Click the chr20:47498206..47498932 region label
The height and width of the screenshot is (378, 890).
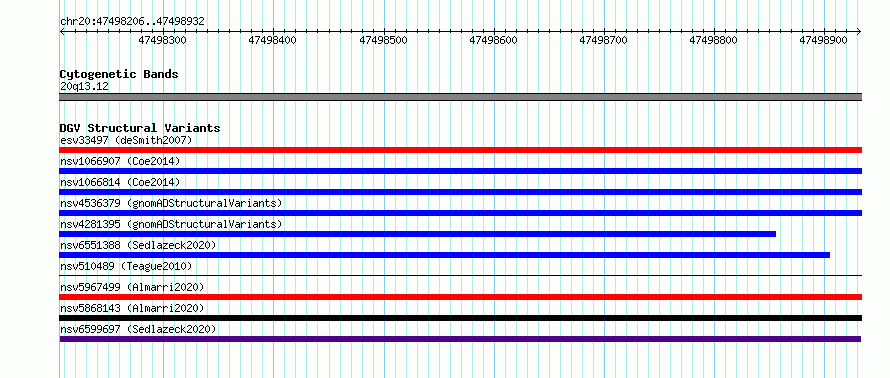(132, 22)
